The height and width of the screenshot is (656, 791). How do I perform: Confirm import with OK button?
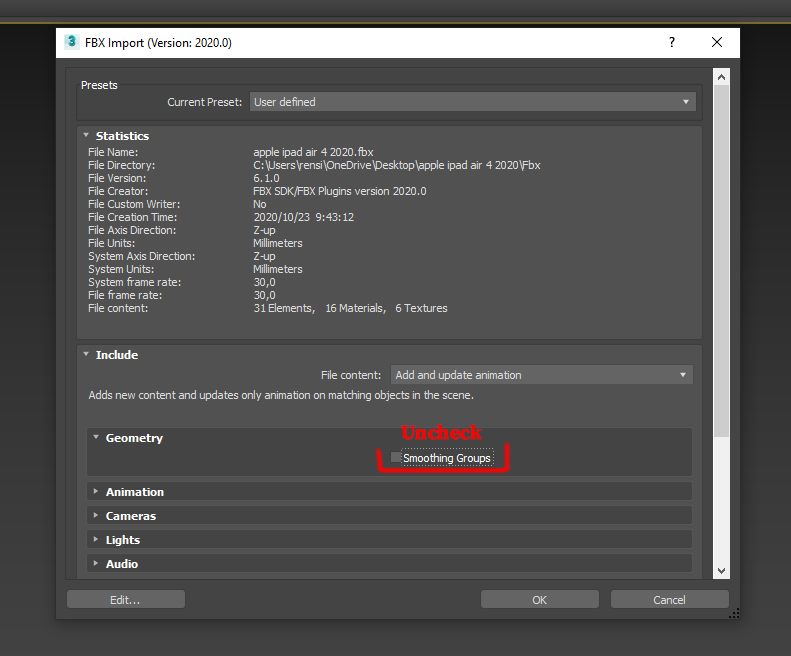[x=540, y=599]
